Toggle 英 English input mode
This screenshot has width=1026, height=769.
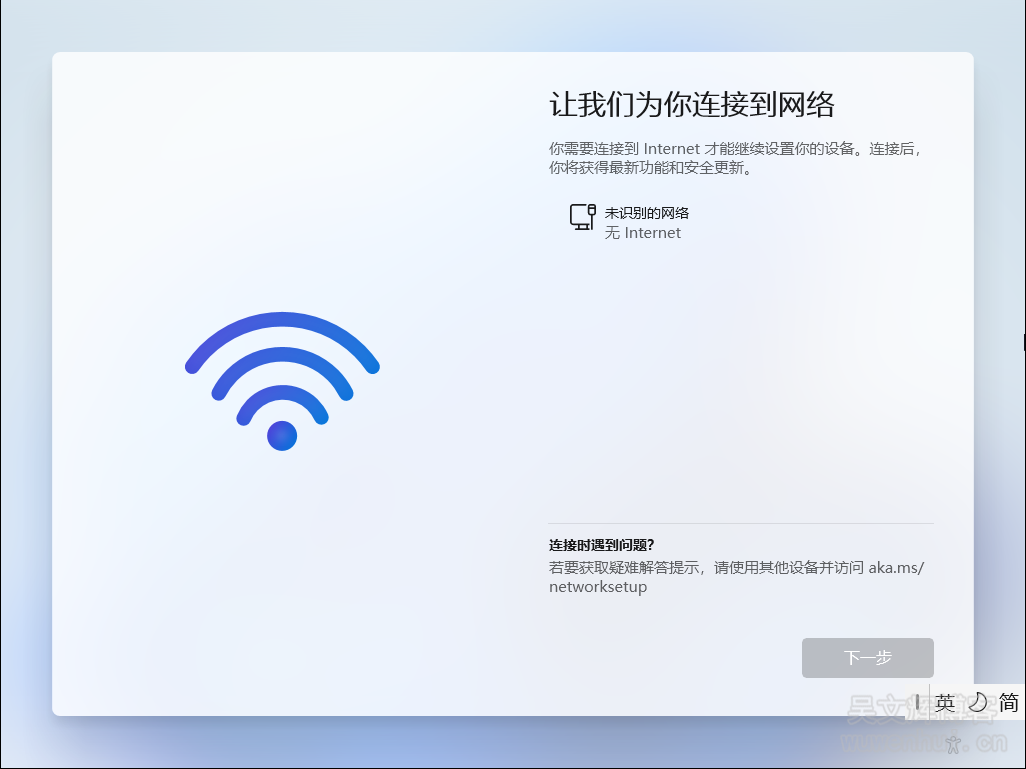[945, 702]
